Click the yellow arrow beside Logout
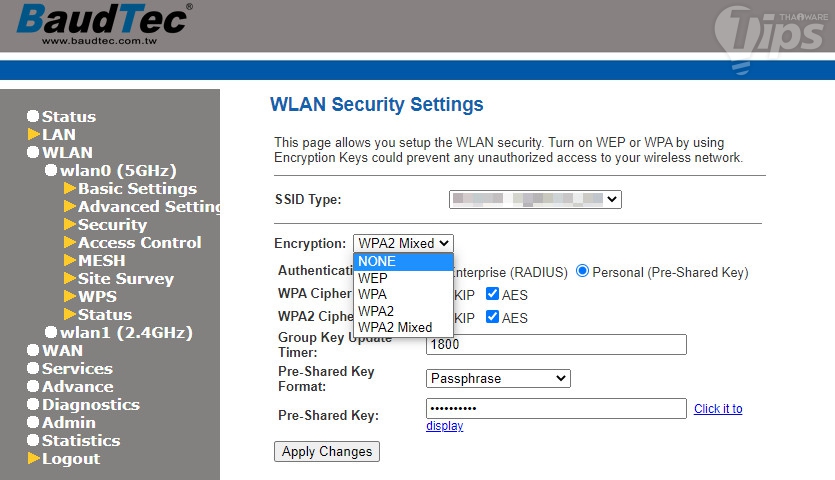The image size is (835, 480). (34, 458)
